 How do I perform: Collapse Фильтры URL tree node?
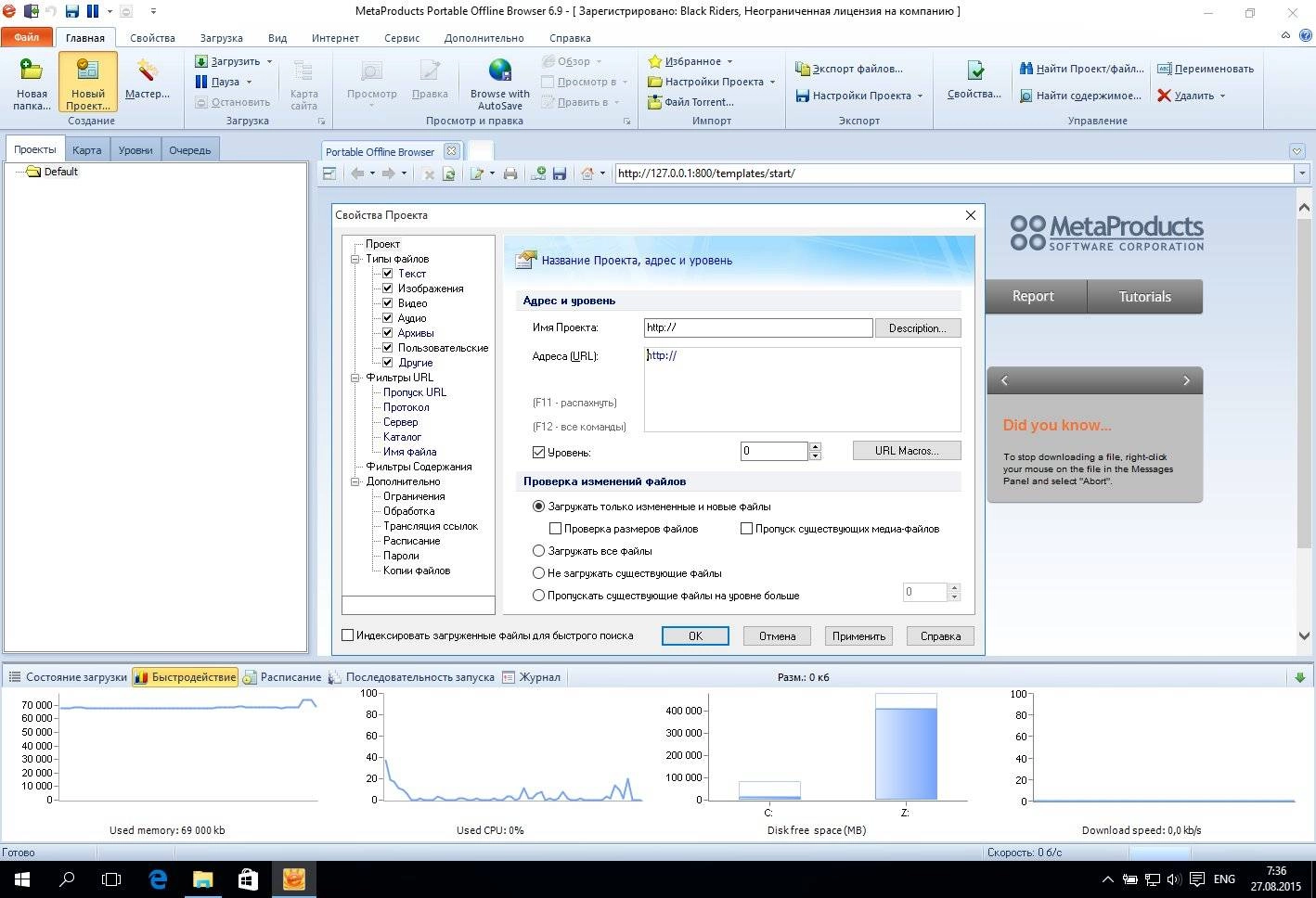pos(355,378)
